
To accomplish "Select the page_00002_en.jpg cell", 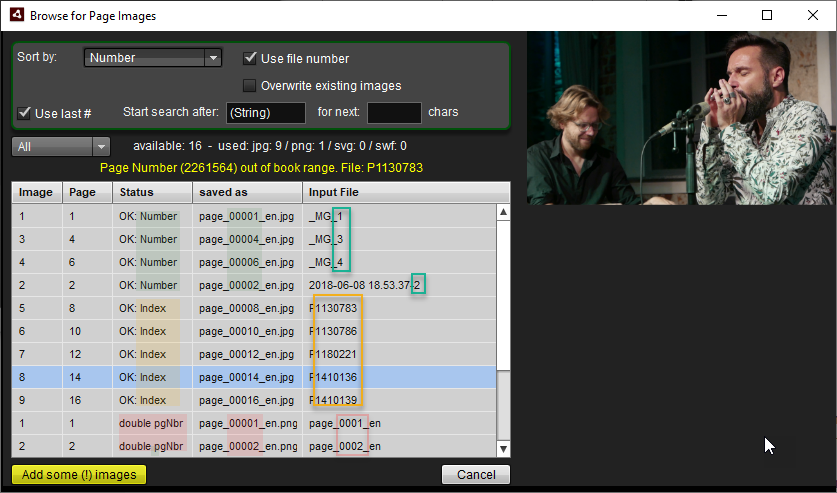I will pos(247,285).
